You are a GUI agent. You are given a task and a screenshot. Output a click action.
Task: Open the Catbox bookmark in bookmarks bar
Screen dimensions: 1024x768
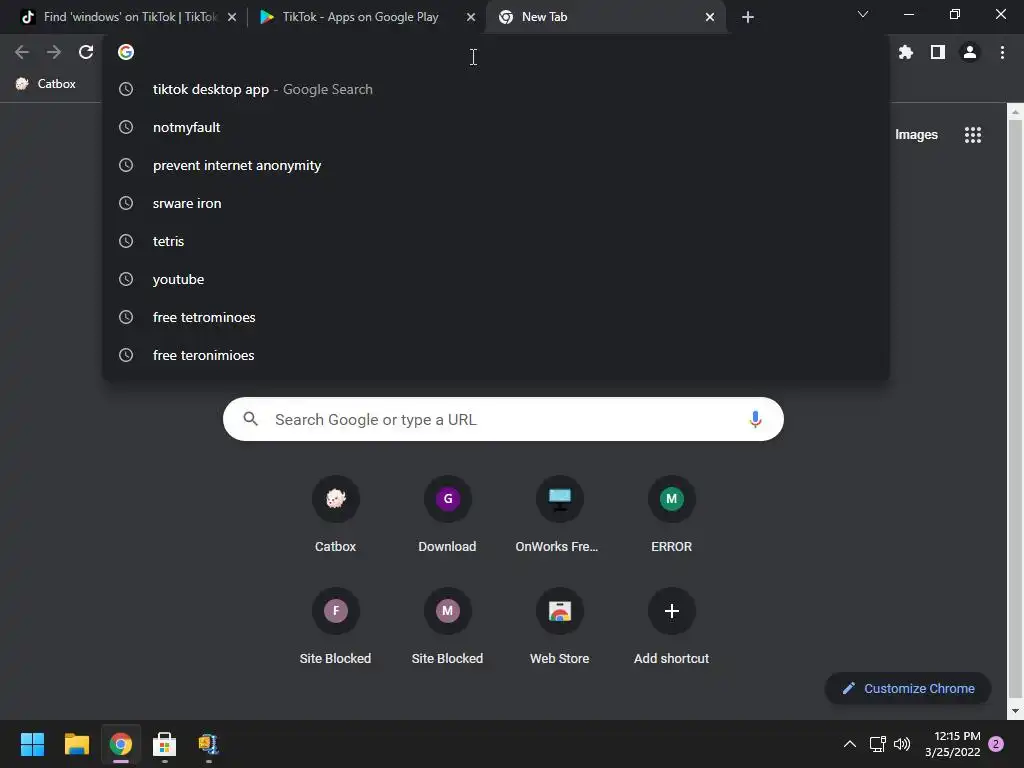(x=46, y=84)
